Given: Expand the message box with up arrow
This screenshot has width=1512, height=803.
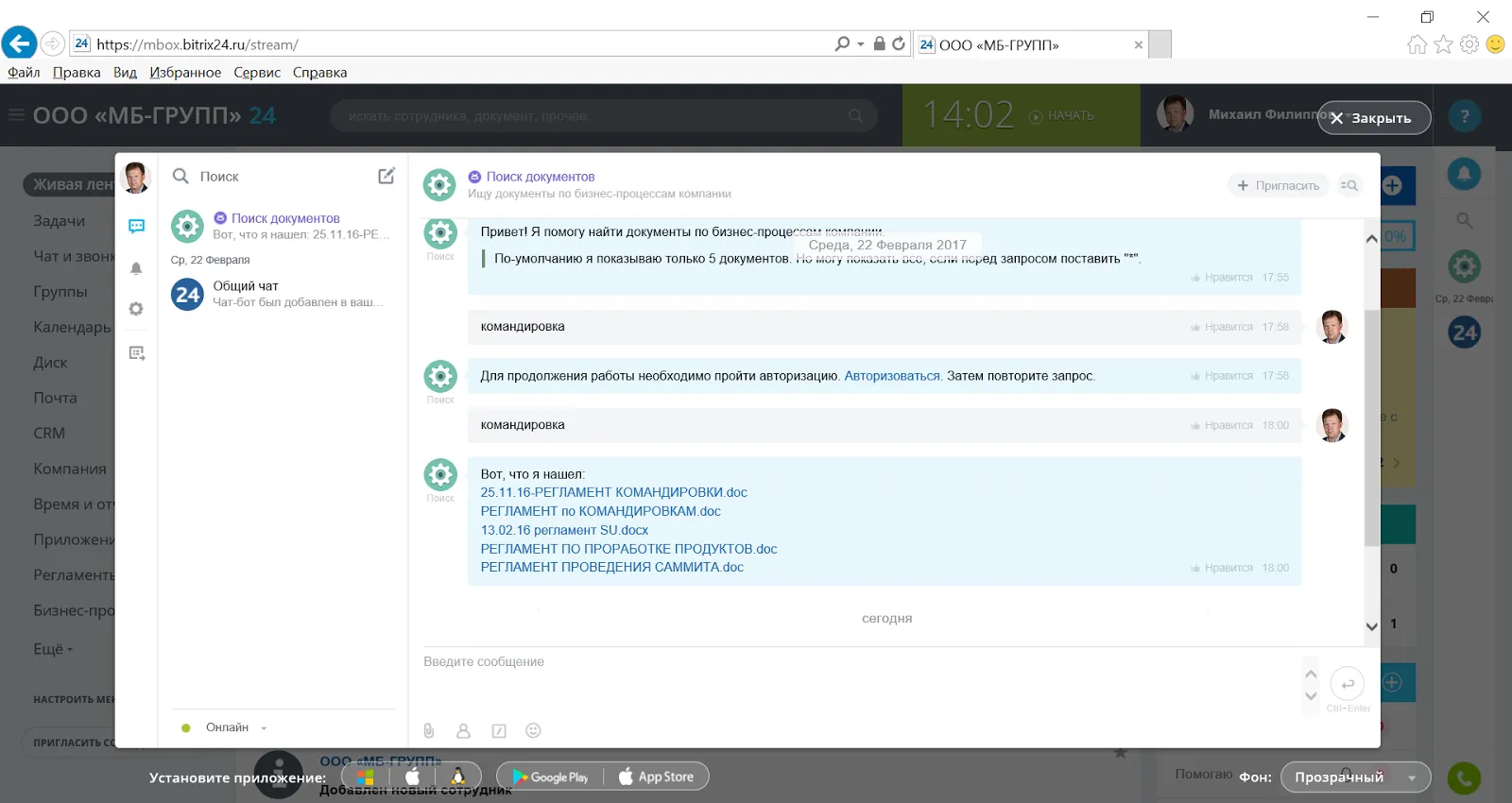Looking at the screenshot, I should (1311, 674).
